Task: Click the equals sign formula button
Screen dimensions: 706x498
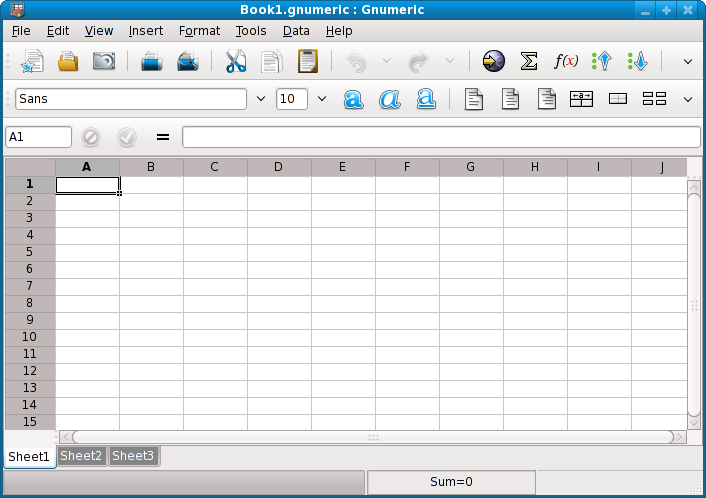Action: 163,137
